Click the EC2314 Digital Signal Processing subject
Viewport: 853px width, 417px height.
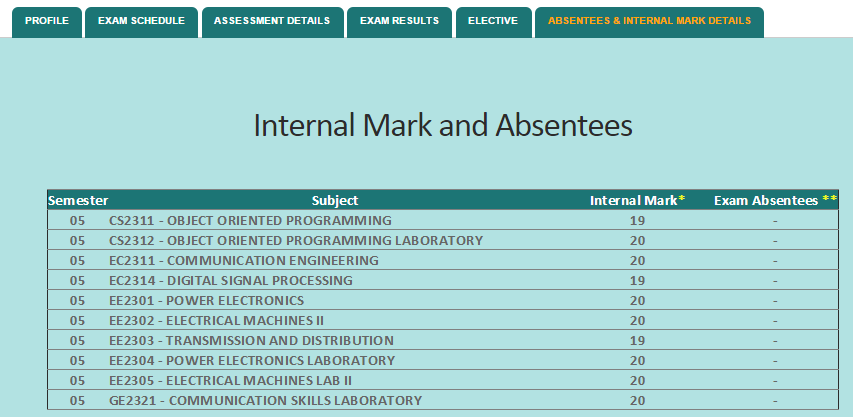pos(231,281)
